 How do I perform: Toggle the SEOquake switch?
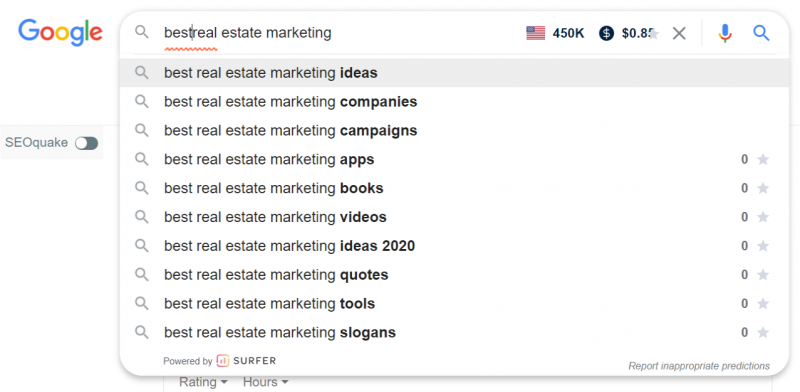coord(86,143)
